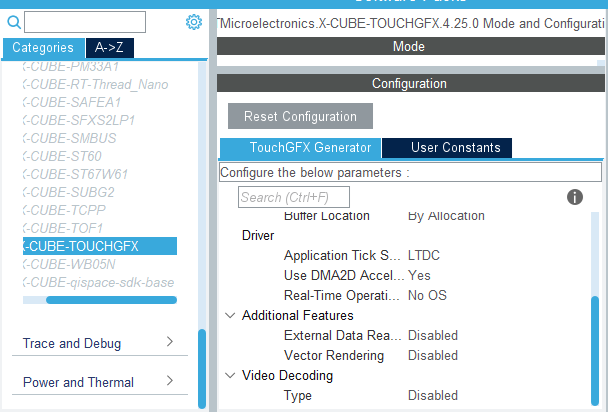The height and width of the screenshot is (412, 608).
Task: Focus the category search input field
Action: click(x=85, y=22)
